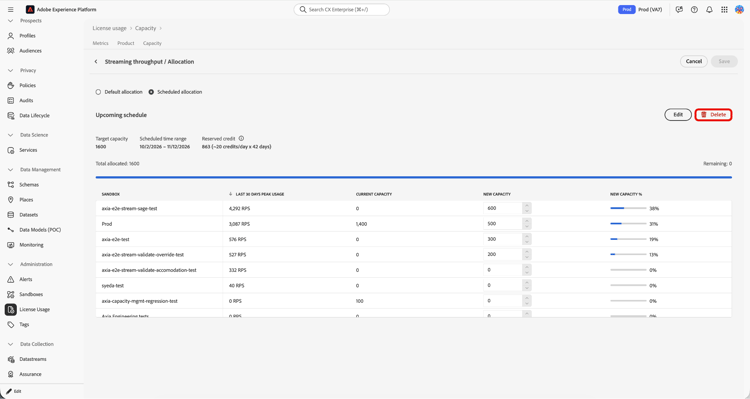This screenshot has width=750, height=399.
Task: Open the user profile avatar
Action: (739, 10)
